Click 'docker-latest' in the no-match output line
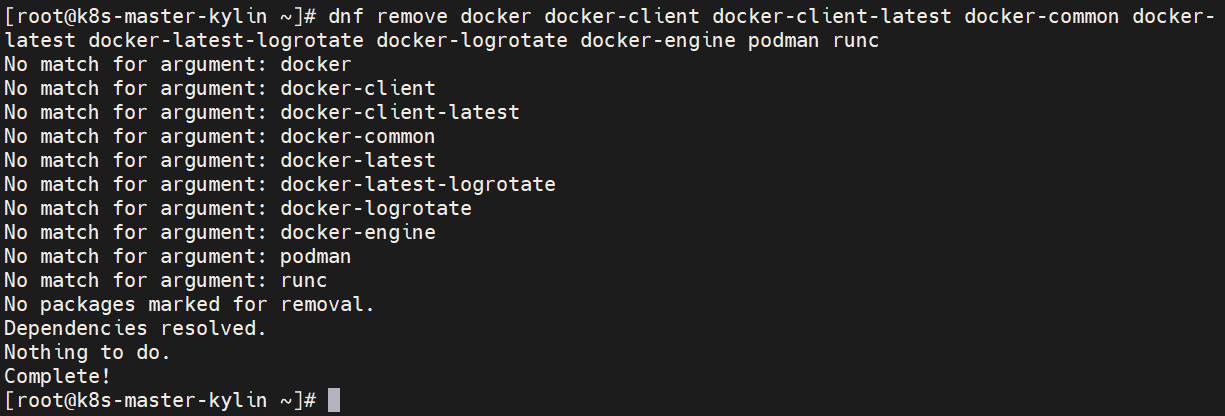Screen dimensions: 1225x416 pos(358,160)
